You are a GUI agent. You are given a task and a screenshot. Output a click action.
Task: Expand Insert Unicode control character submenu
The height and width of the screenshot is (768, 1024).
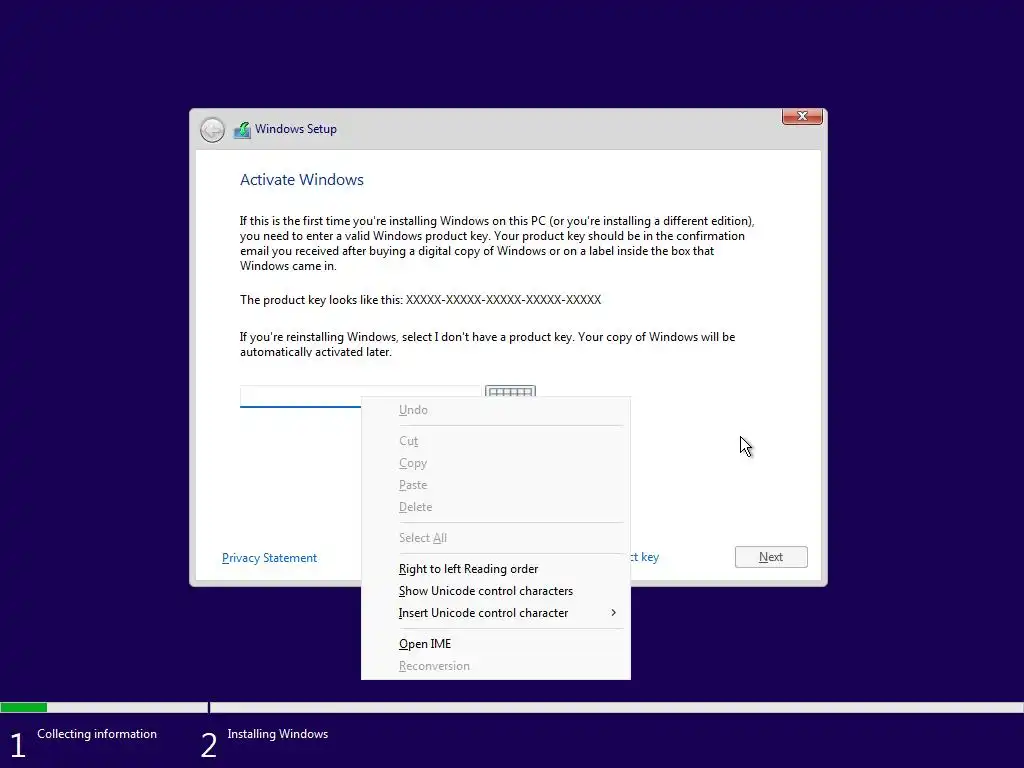[x=495, y=613]
